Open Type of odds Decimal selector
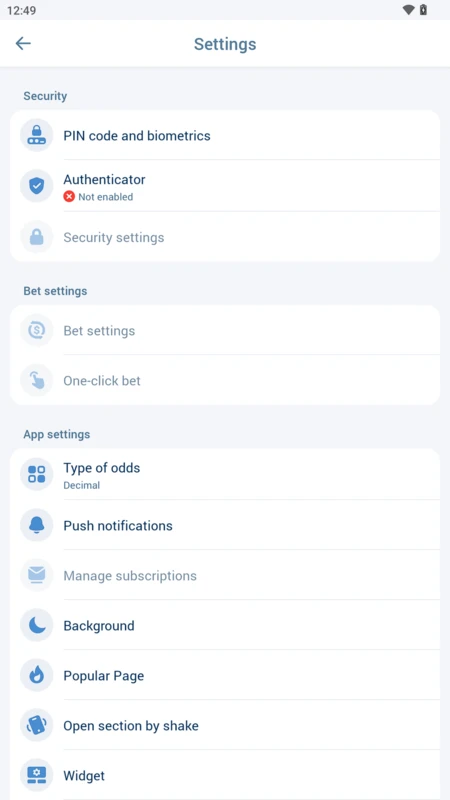 point(225,474)
